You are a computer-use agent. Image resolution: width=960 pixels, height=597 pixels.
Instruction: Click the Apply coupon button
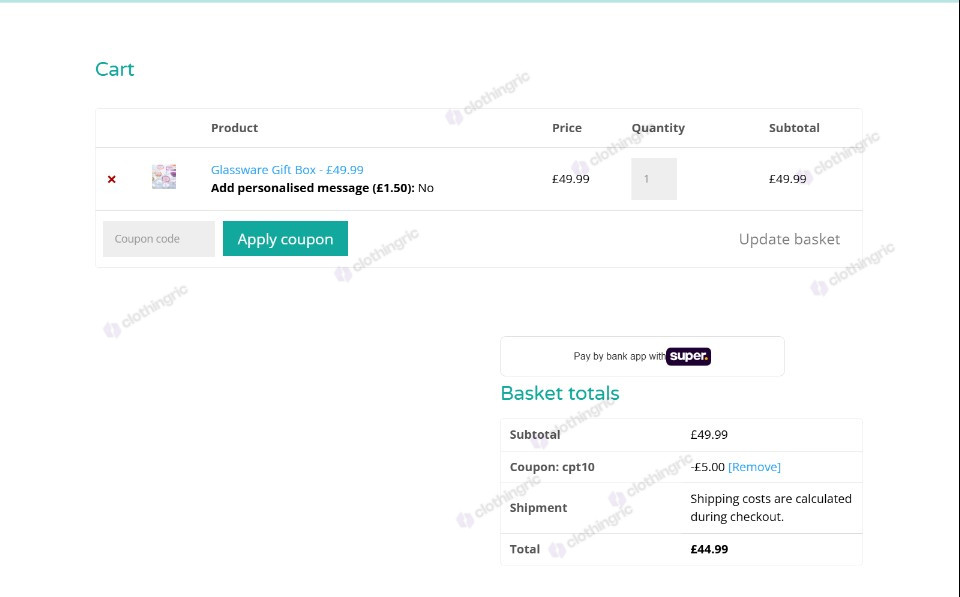pyautogui.click(x=285, y=239)
